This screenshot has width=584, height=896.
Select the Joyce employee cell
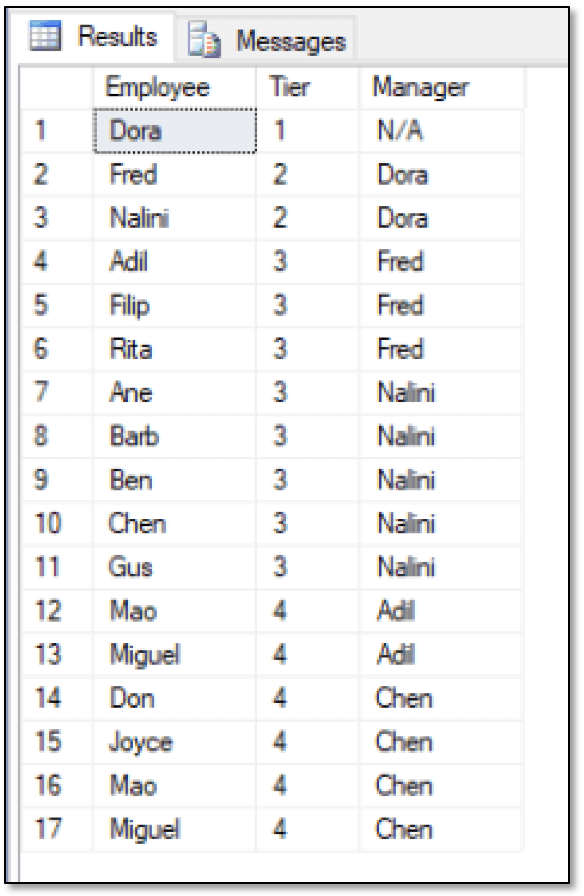click(175, 742)
